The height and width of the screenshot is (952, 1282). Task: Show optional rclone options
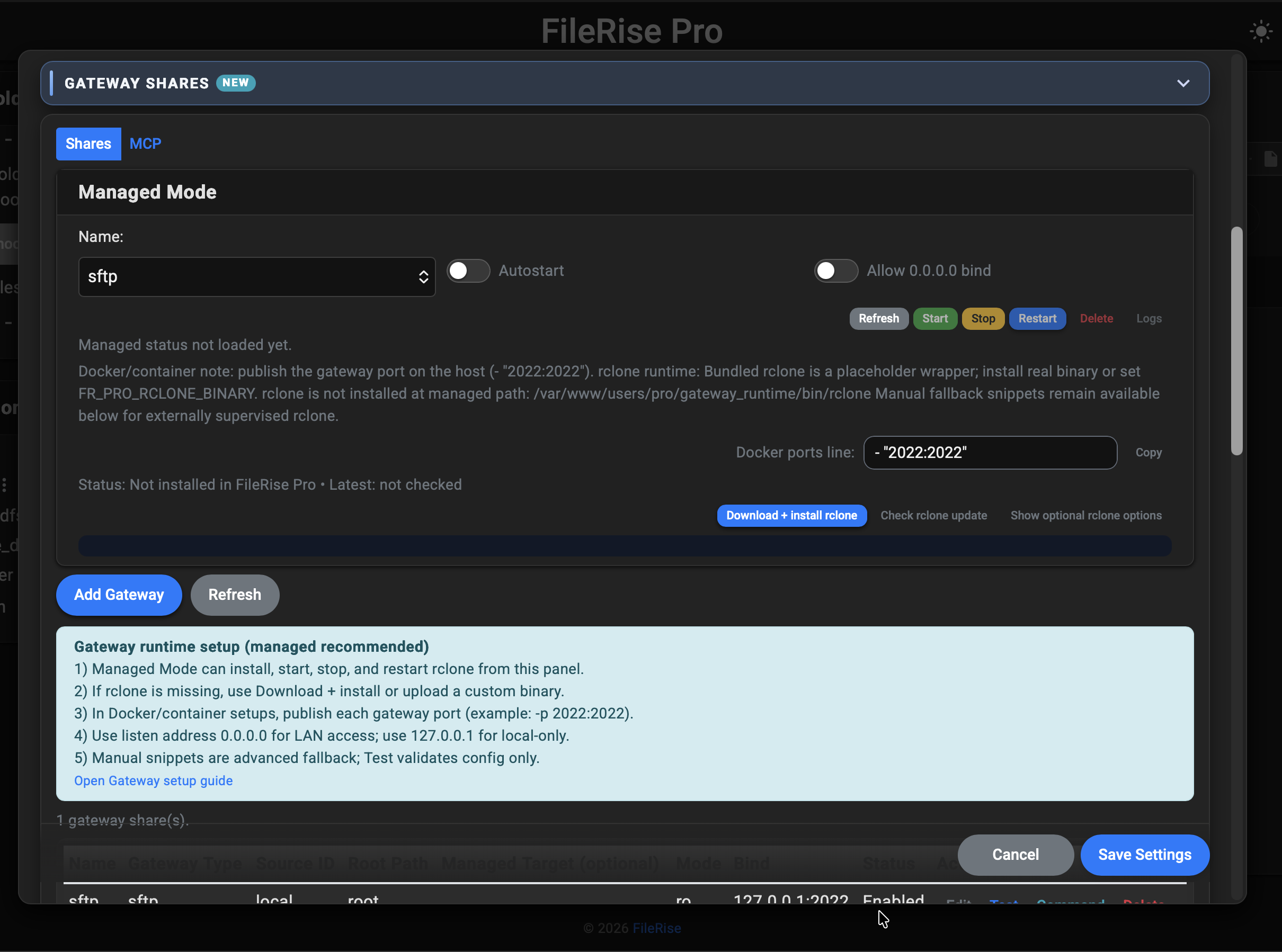click(1086, 515)
